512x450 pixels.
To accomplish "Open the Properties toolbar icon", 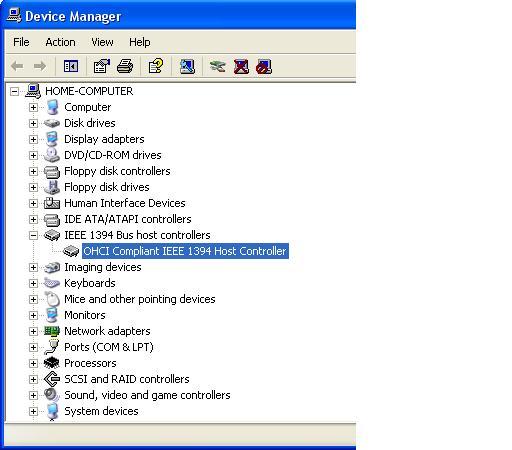I will [102, 66].
